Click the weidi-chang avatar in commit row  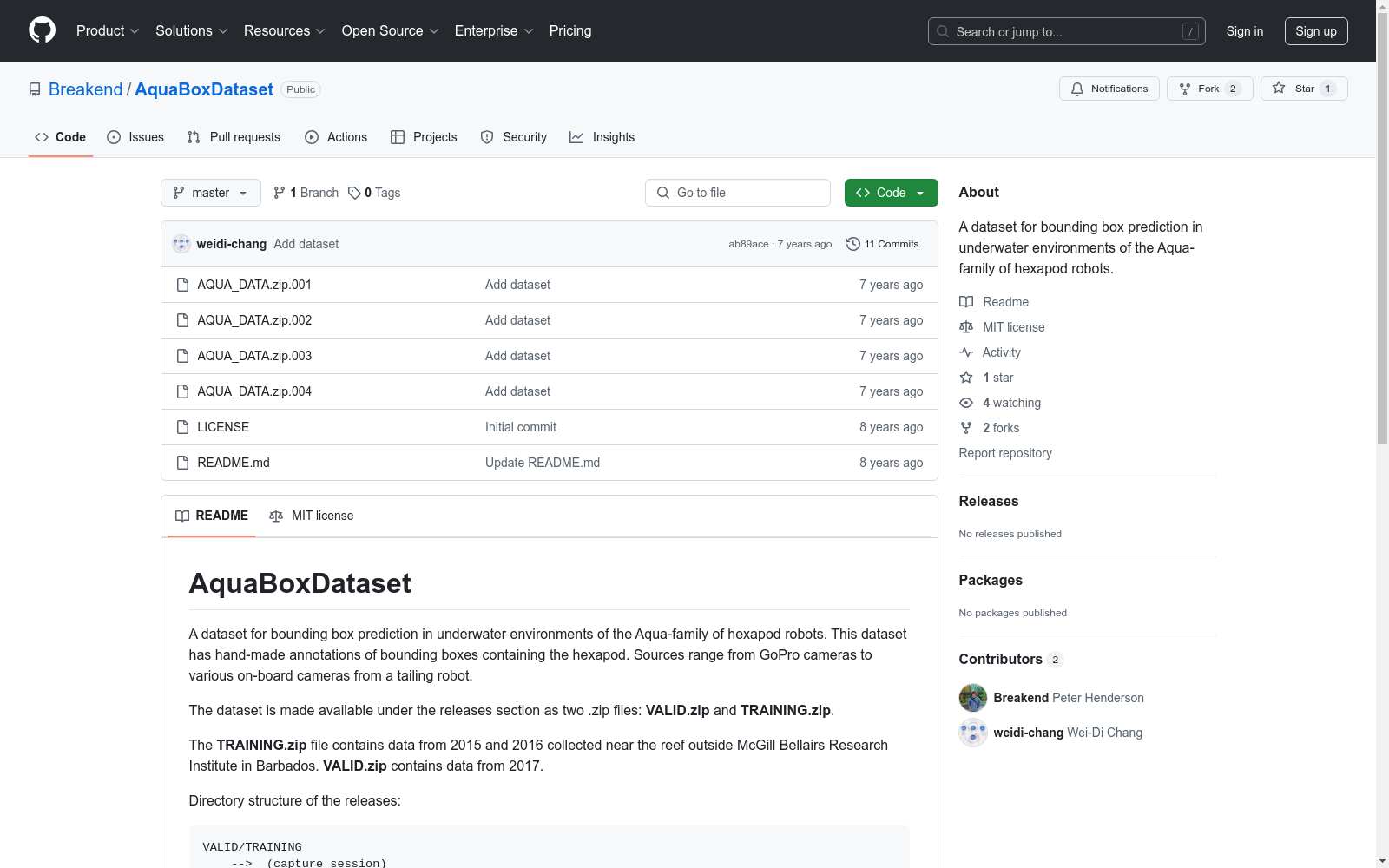tap(181, 244)
